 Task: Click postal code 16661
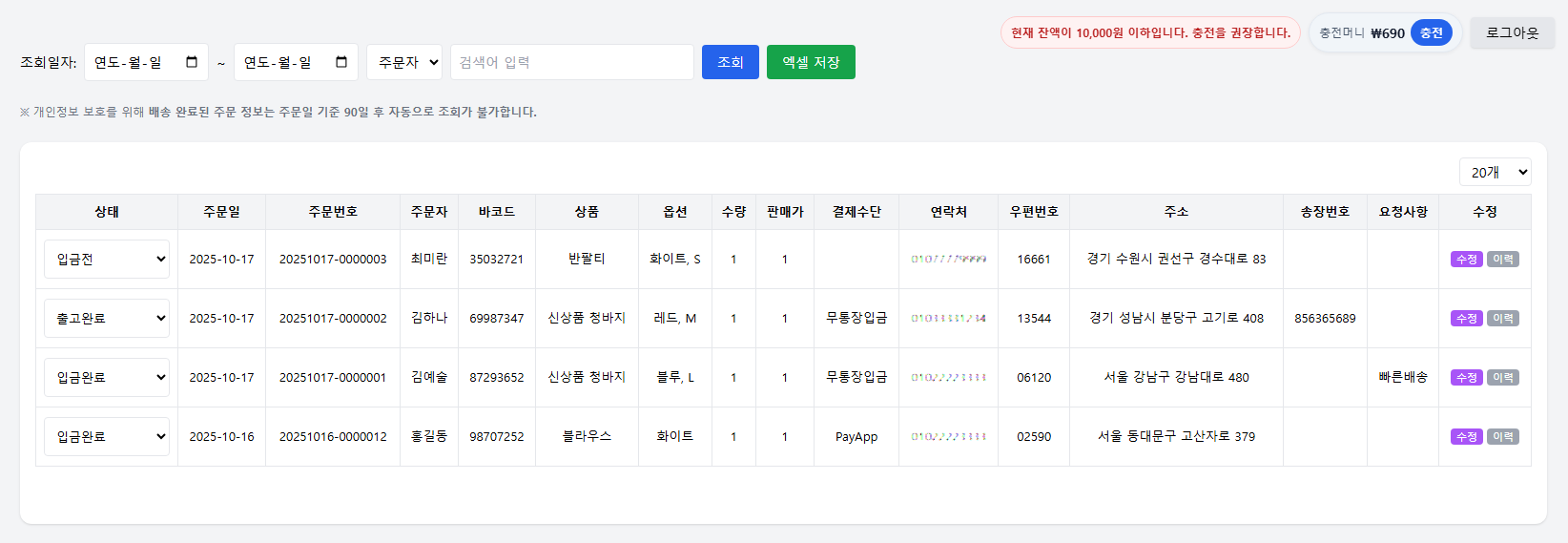tap(1034, 260)
